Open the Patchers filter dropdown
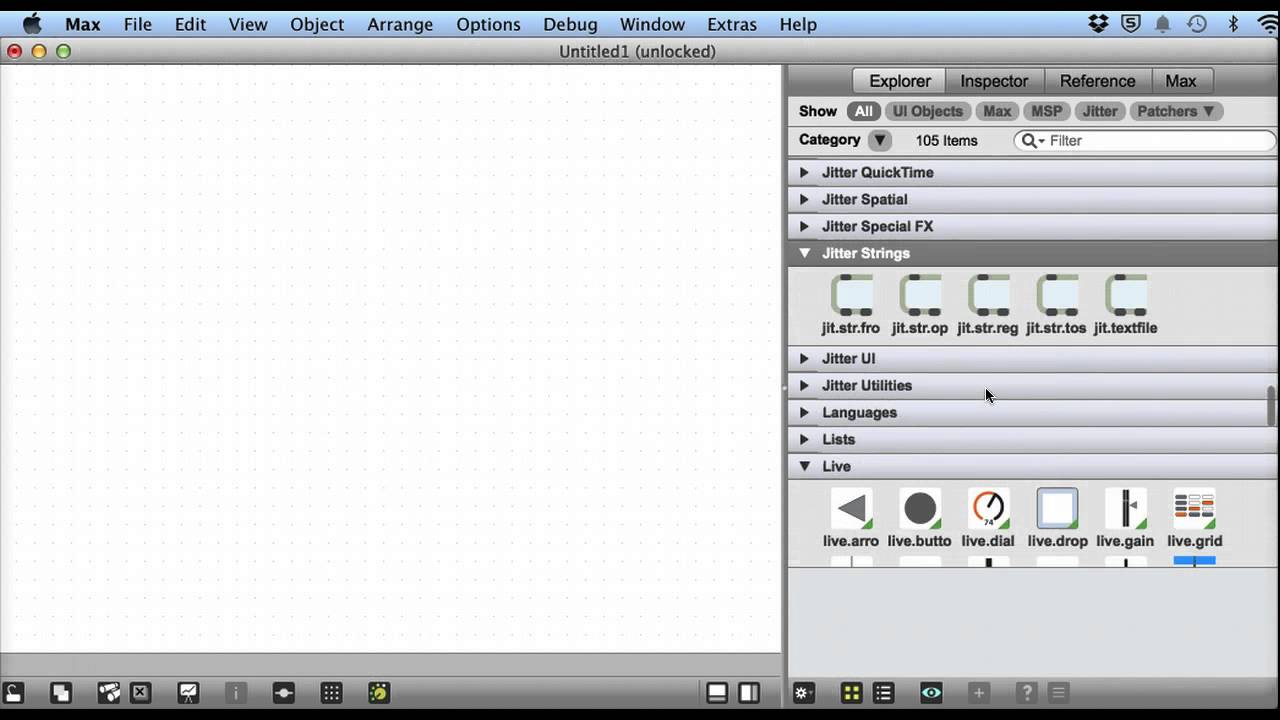This screenshot has height=720, width=1280. pyautogui.click(x=1176, y=111)
